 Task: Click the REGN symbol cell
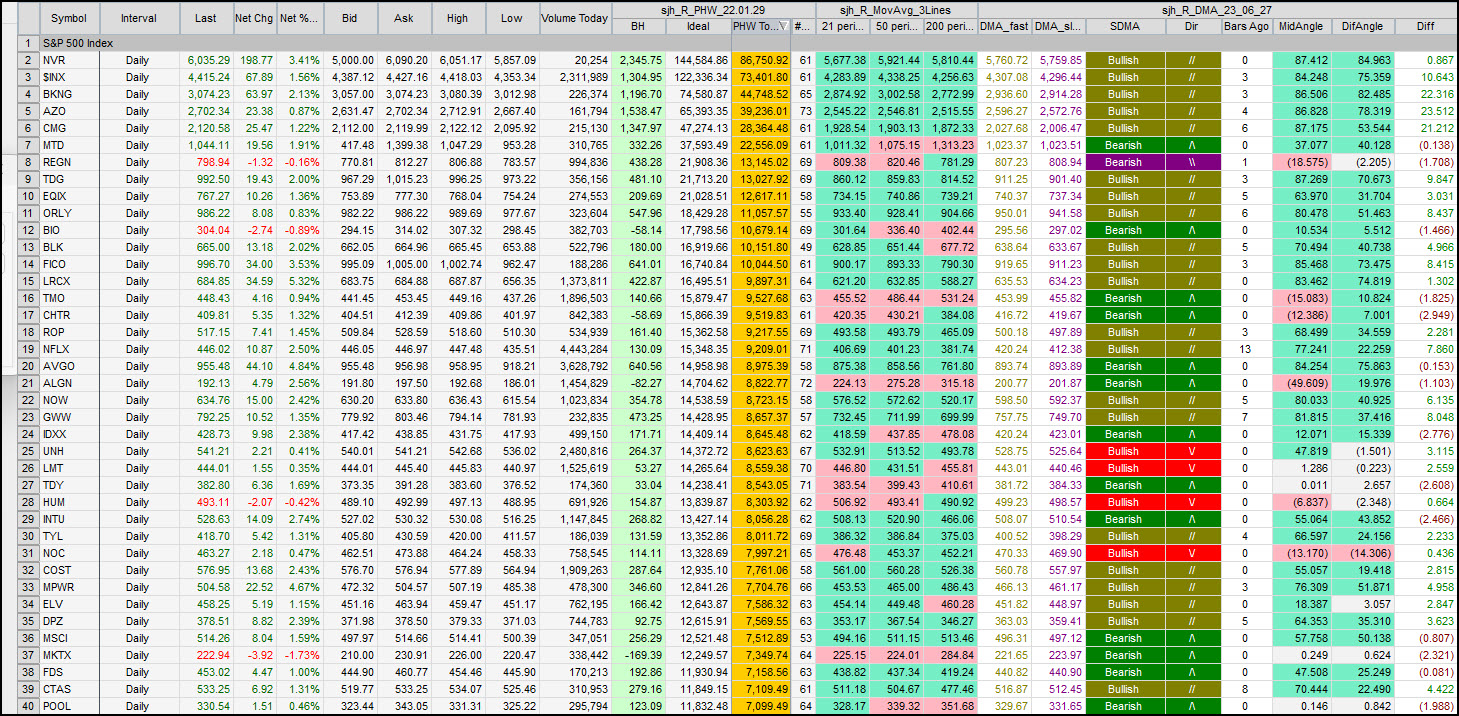click(x=69, y=162)
